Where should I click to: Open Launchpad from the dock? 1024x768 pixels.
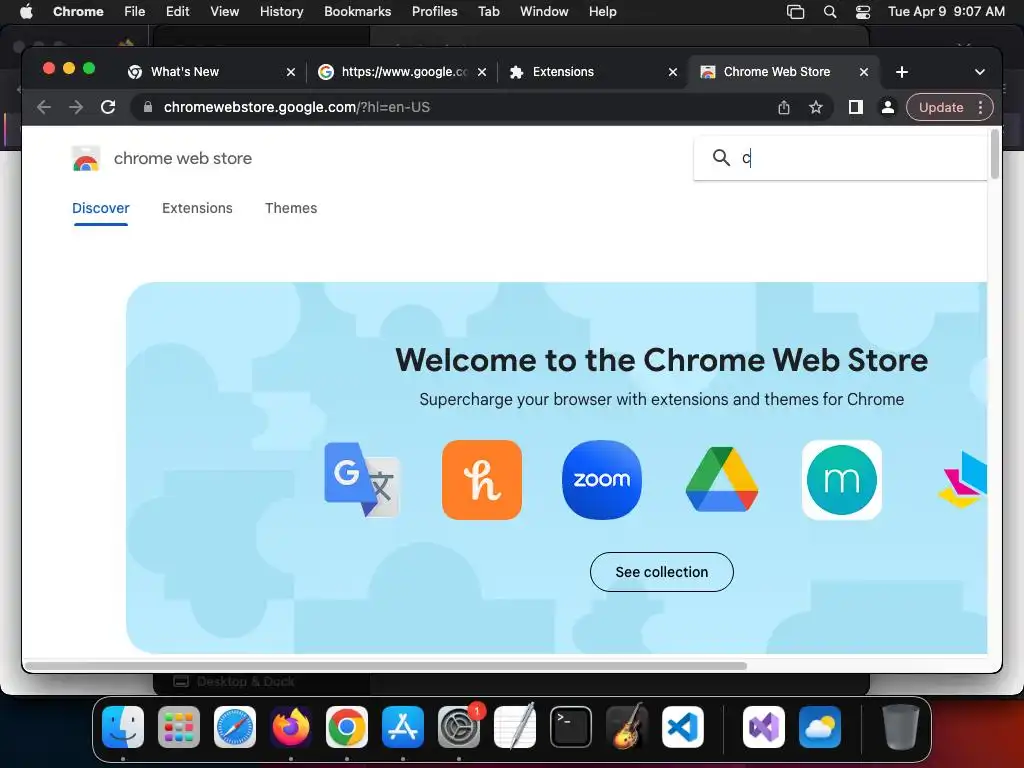(179, 727)
